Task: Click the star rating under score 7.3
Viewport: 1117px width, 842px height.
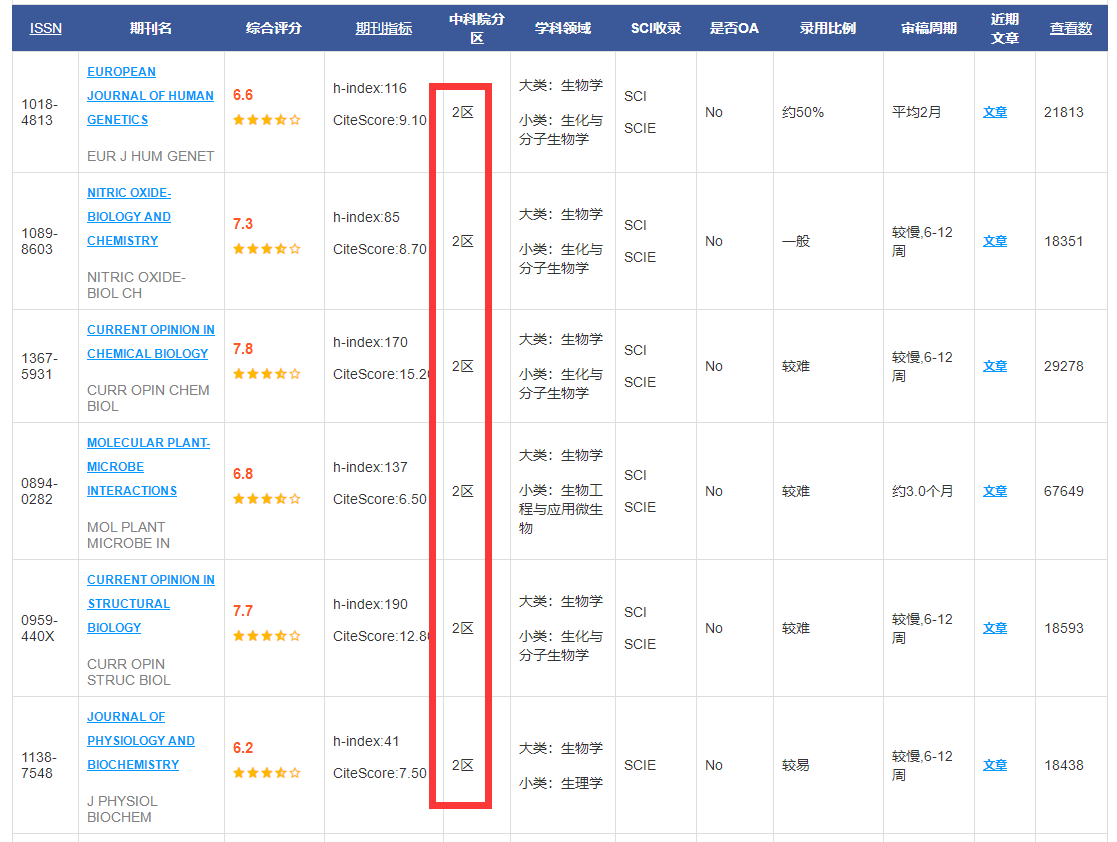Action: (266, 249)
